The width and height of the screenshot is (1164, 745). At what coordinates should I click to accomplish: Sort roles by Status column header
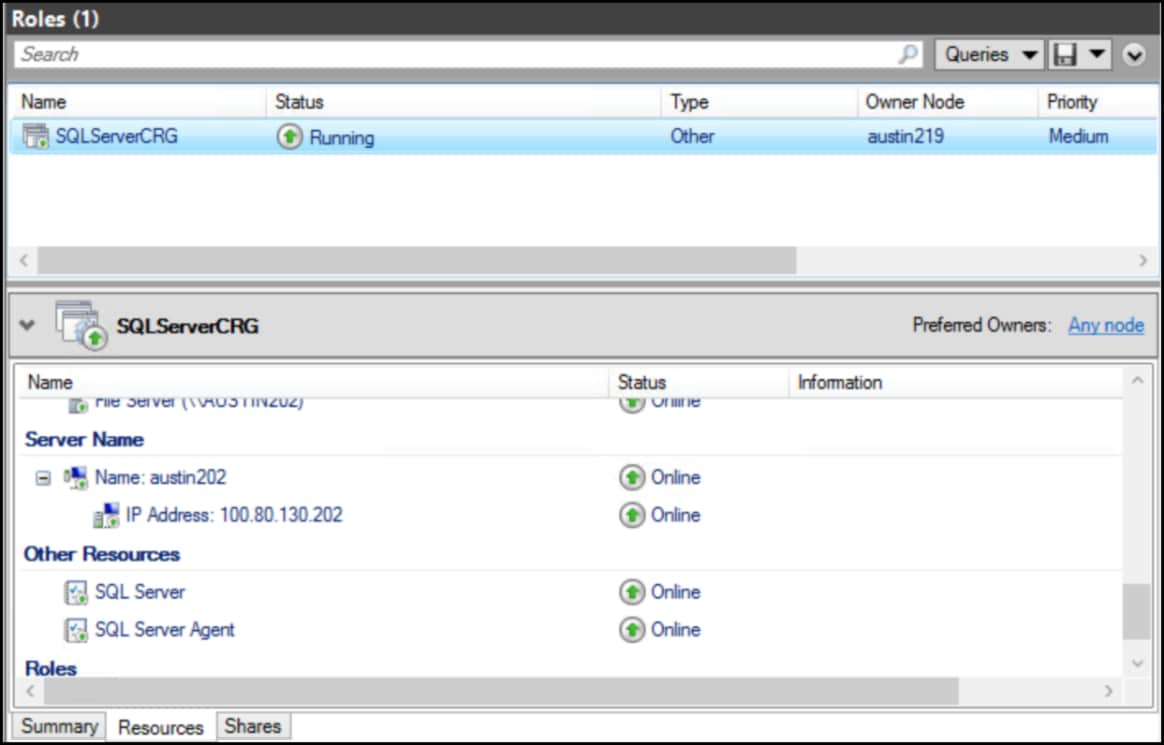[x=465, y=102]
